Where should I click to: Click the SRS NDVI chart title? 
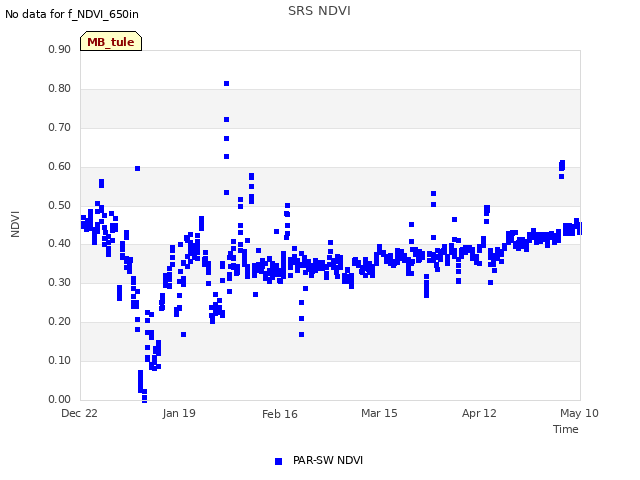click(x=319, y=11)
